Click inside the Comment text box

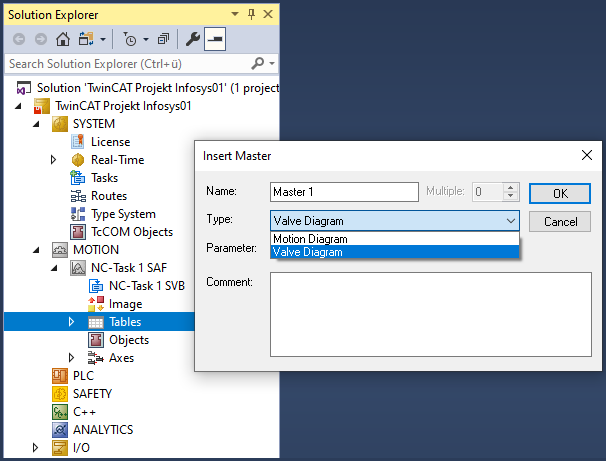point(431,314)
